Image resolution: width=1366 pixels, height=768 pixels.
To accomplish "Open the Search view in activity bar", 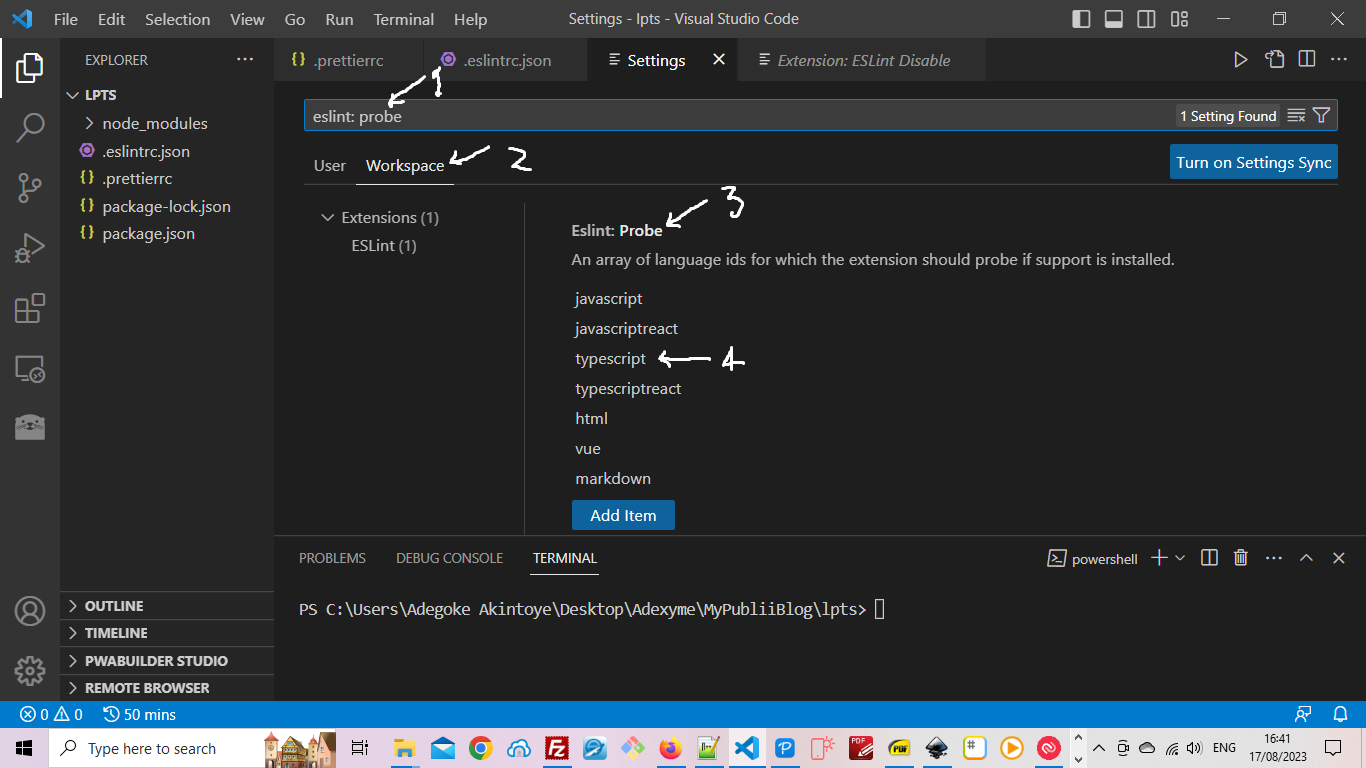I will click(x=30, y=127).
